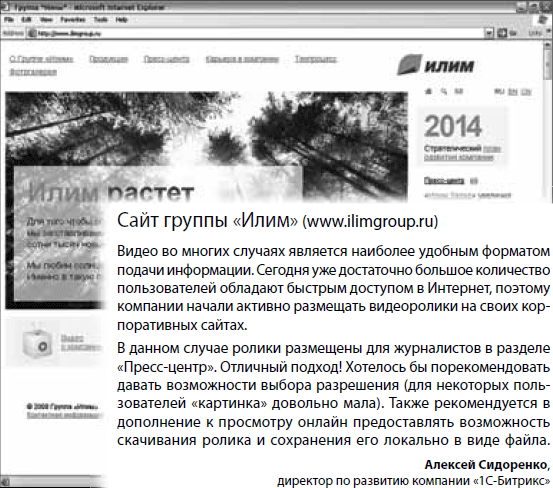The image size is (553, 488).
Task: Switch site language to RU
Action: tap(499, 92)
